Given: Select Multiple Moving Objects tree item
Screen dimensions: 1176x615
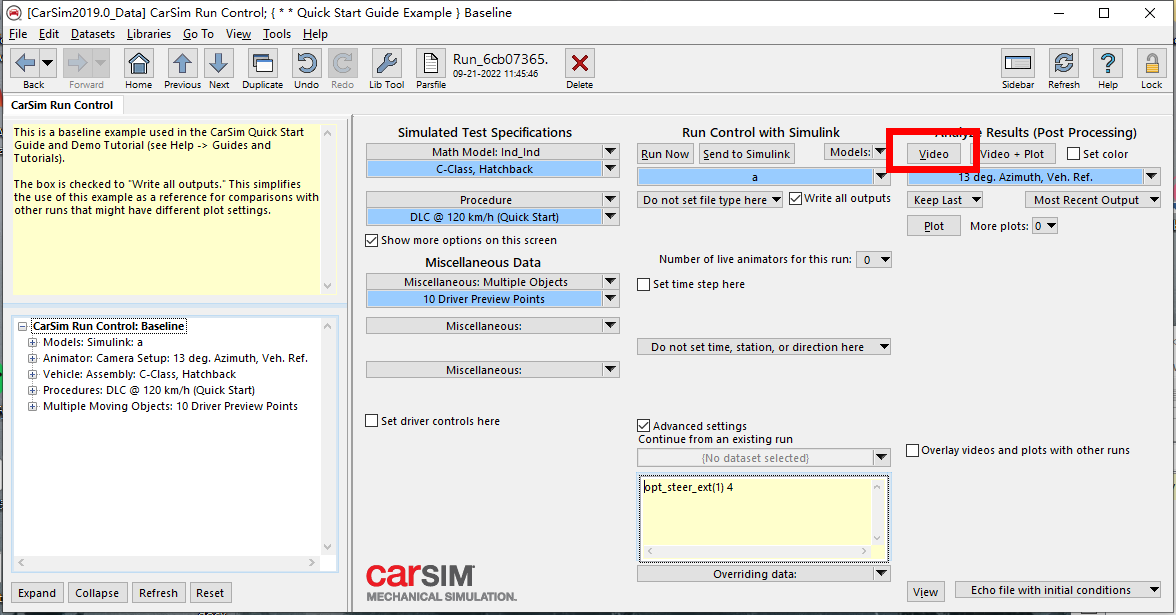Looking at the screenshot, I should pos(170,406).
